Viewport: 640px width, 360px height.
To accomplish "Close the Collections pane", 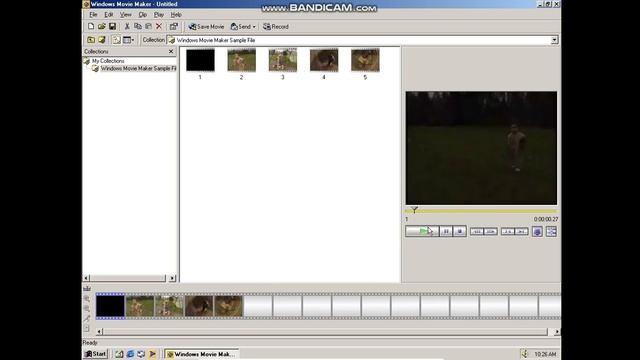I will click(171, 51).
